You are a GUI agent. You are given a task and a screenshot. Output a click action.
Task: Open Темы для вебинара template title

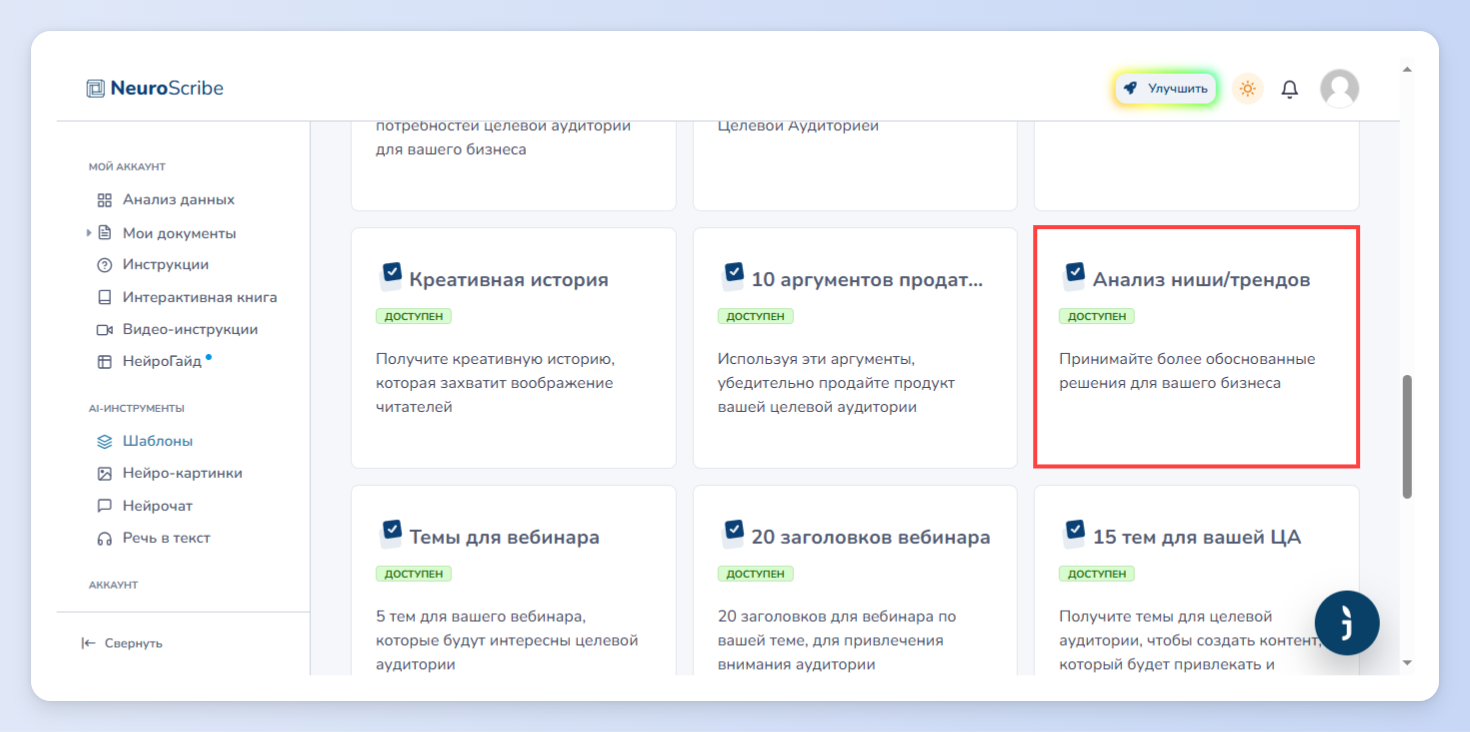click(x=505, y=538)
